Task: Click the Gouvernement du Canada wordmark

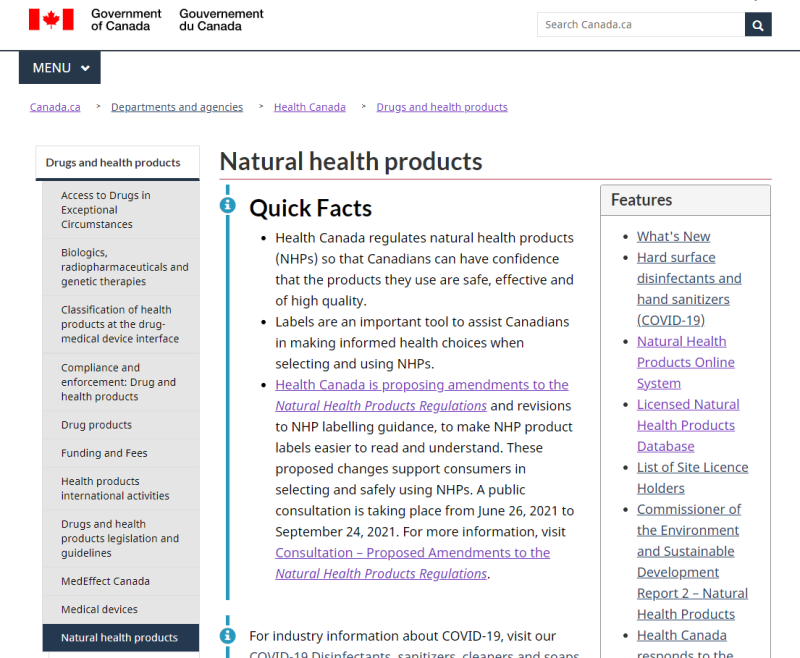Action: pos(221,20)
